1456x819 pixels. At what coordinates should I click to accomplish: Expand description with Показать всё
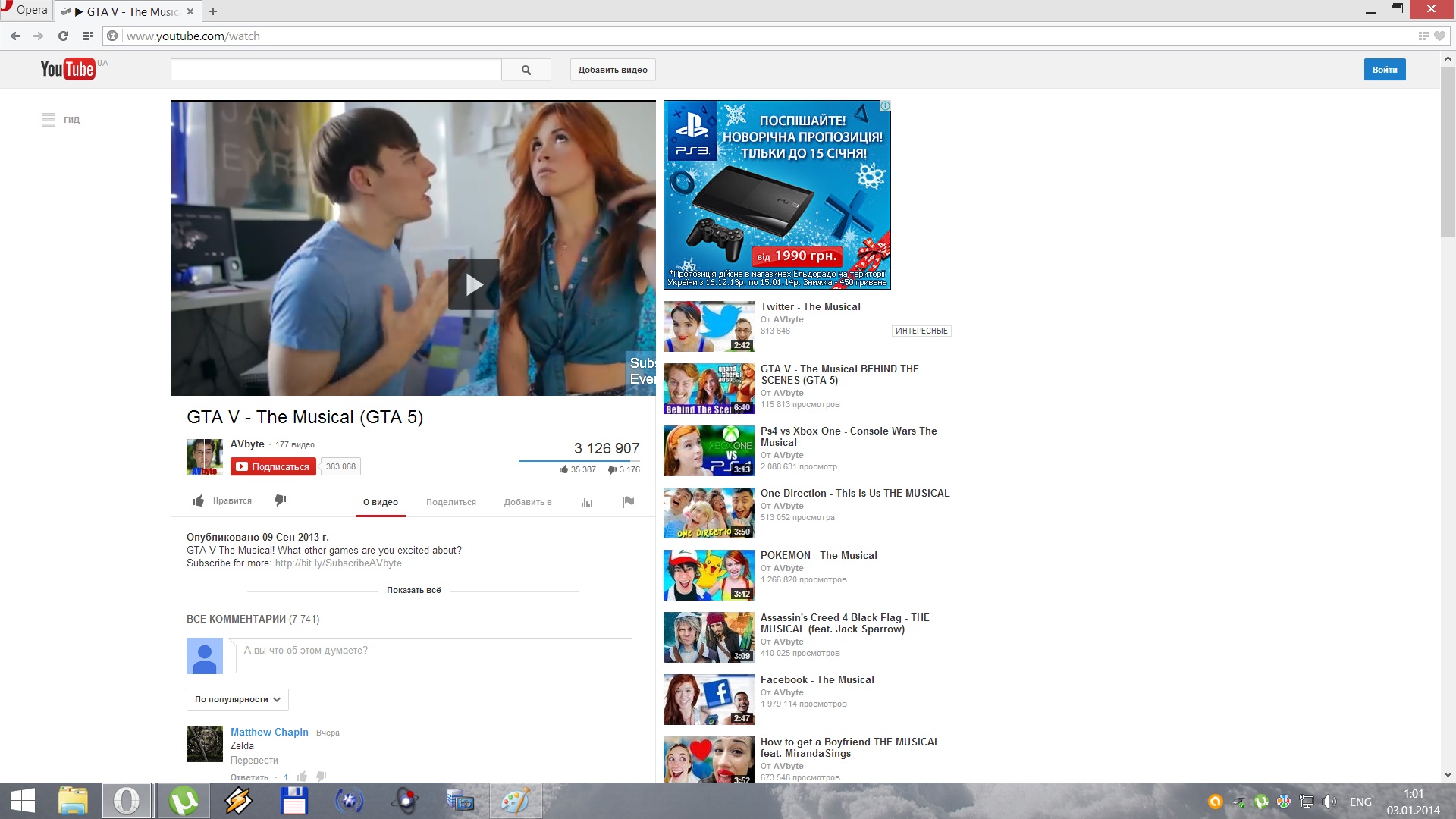413,590
